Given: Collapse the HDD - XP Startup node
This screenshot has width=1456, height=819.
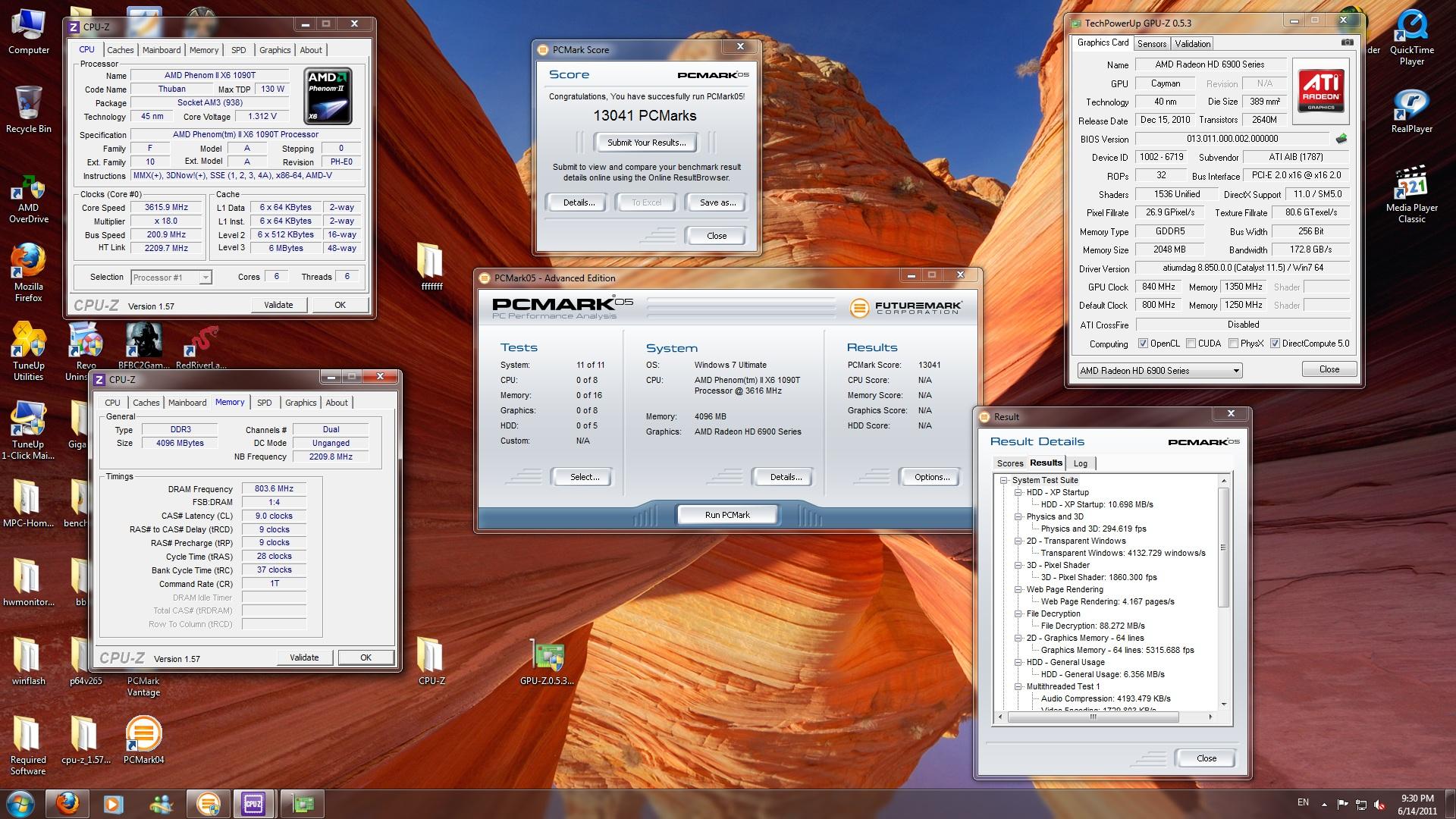Looking at the screenshot, I should coord(1018,492).
